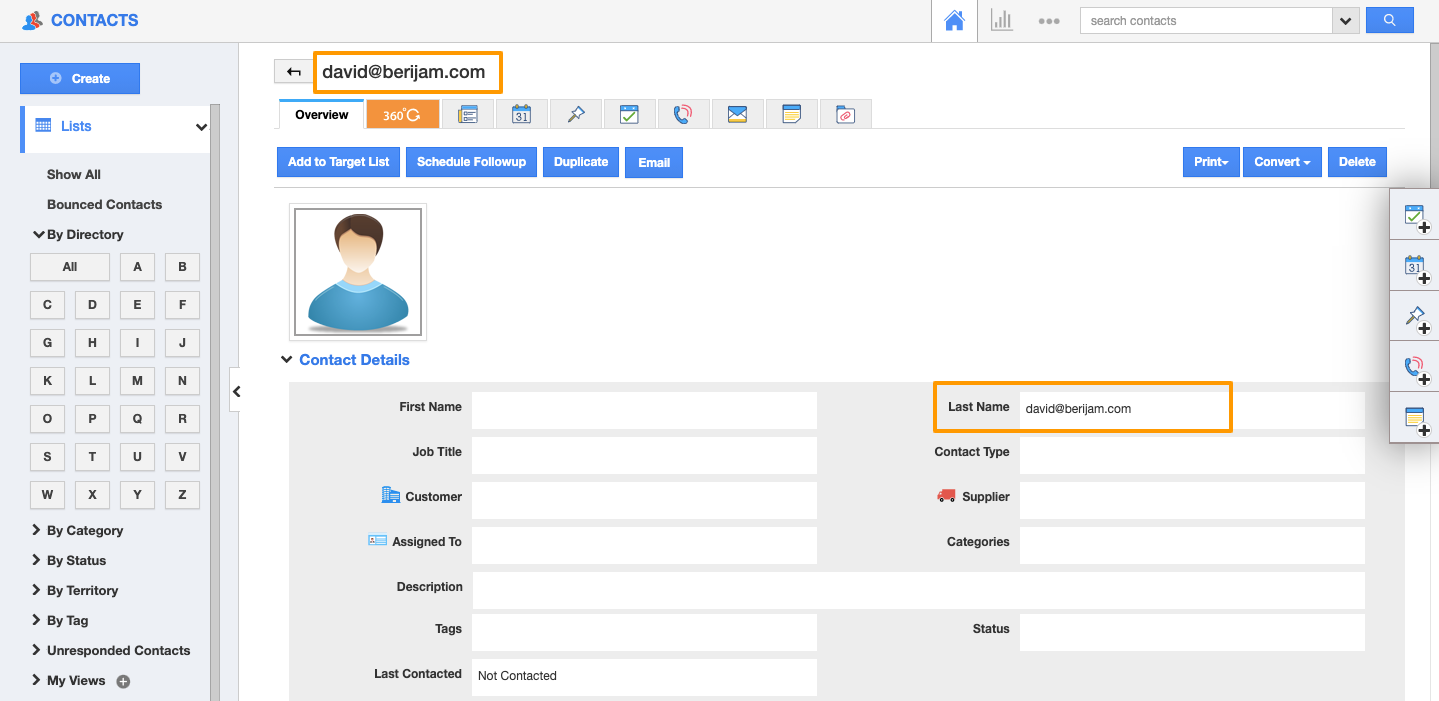Click the Schedule Followup button

coord(471,162)
